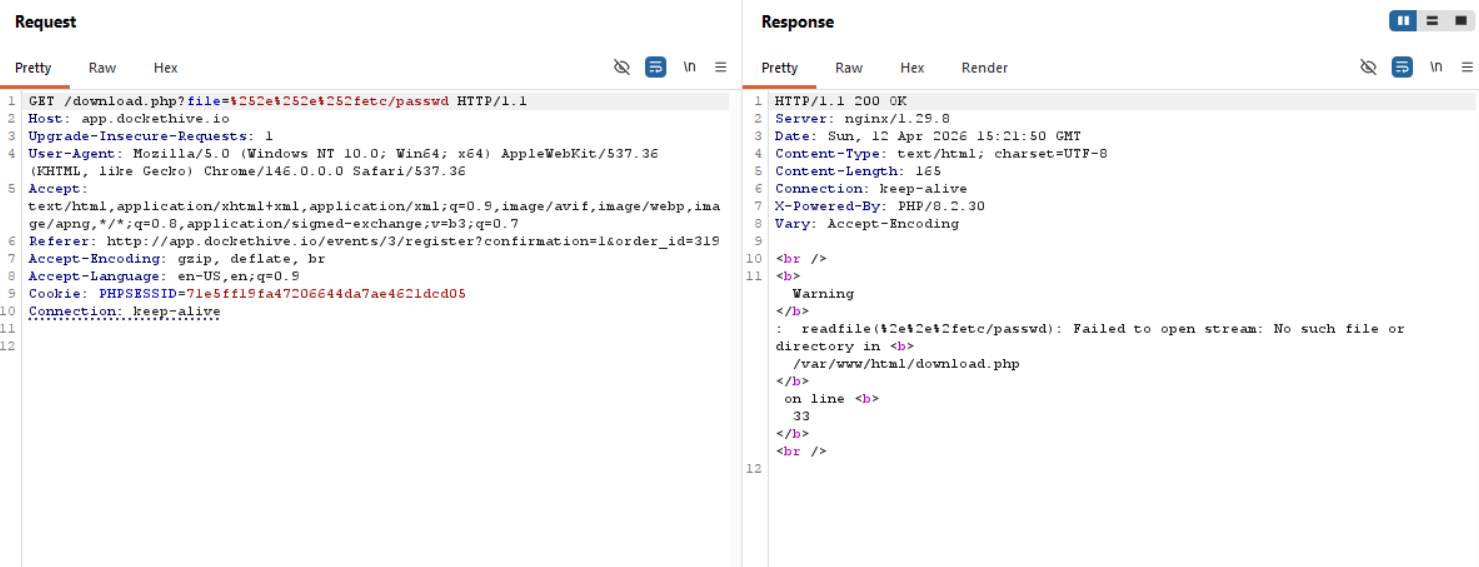
Task: Switch to the Raw tab in Response
Action: [x=848, y=68]
